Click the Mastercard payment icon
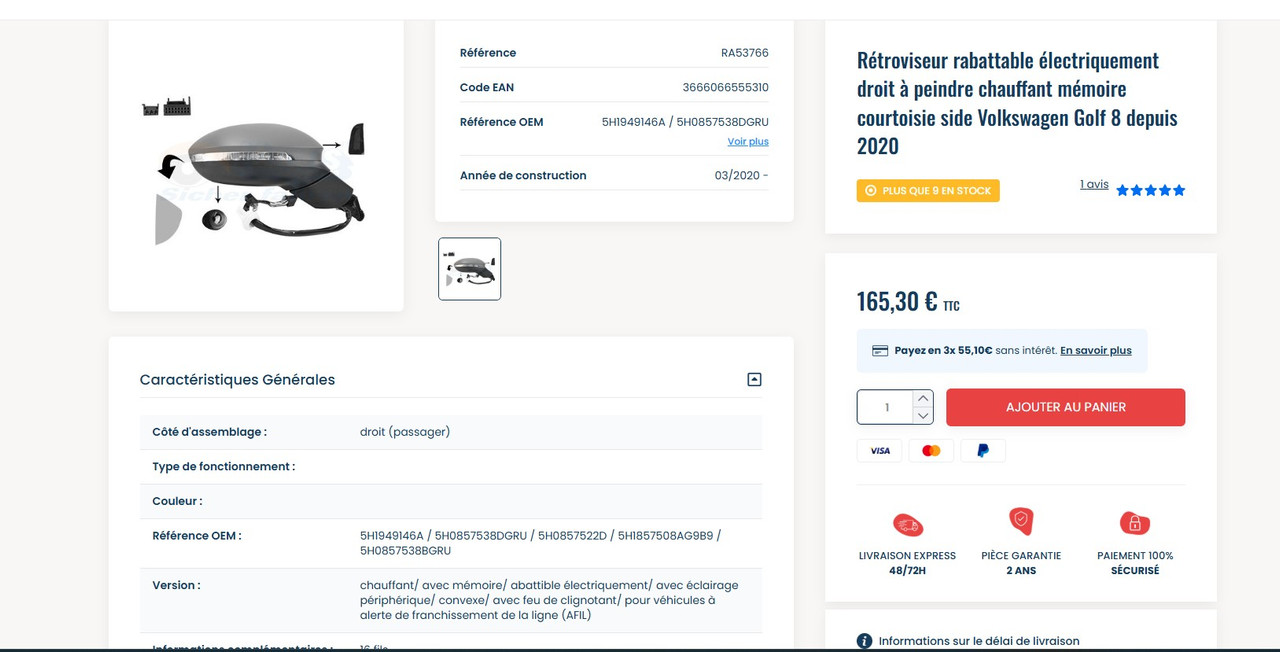Image resolution: width=1280 pixels, height=652 pixels. point(931,451)
